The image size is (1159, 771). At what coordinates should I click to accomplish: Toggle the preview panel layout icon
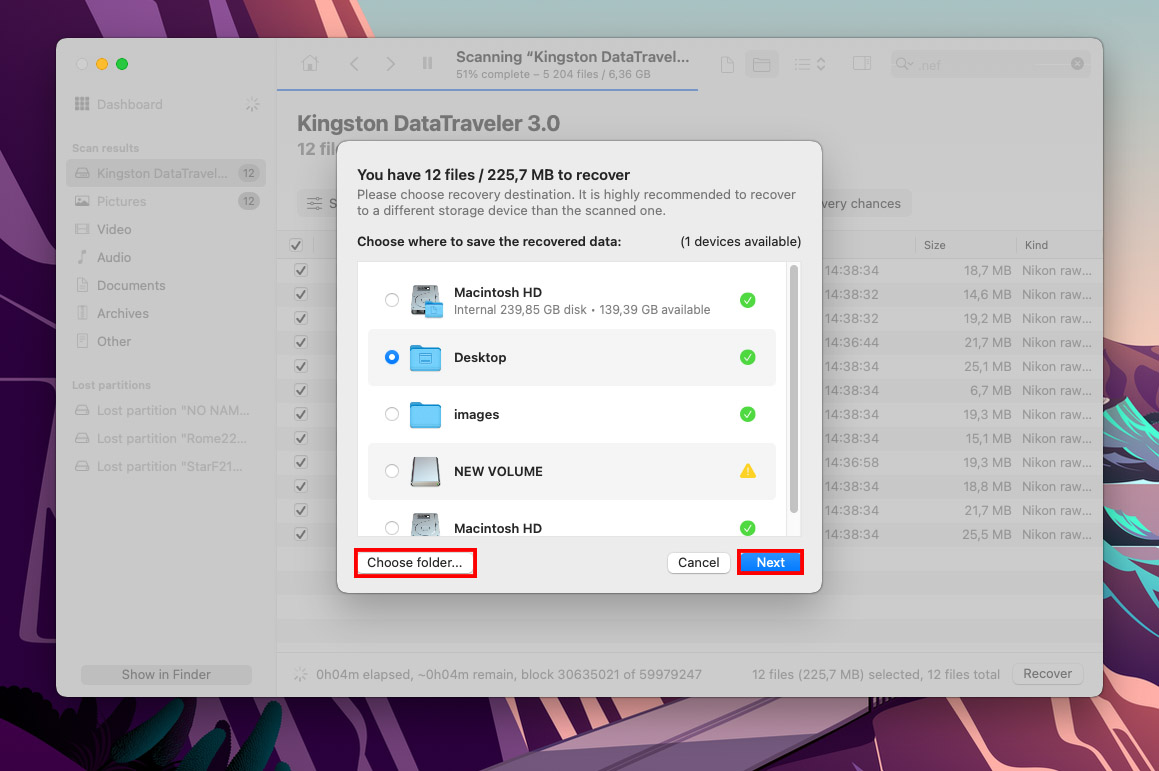[861, 63]
